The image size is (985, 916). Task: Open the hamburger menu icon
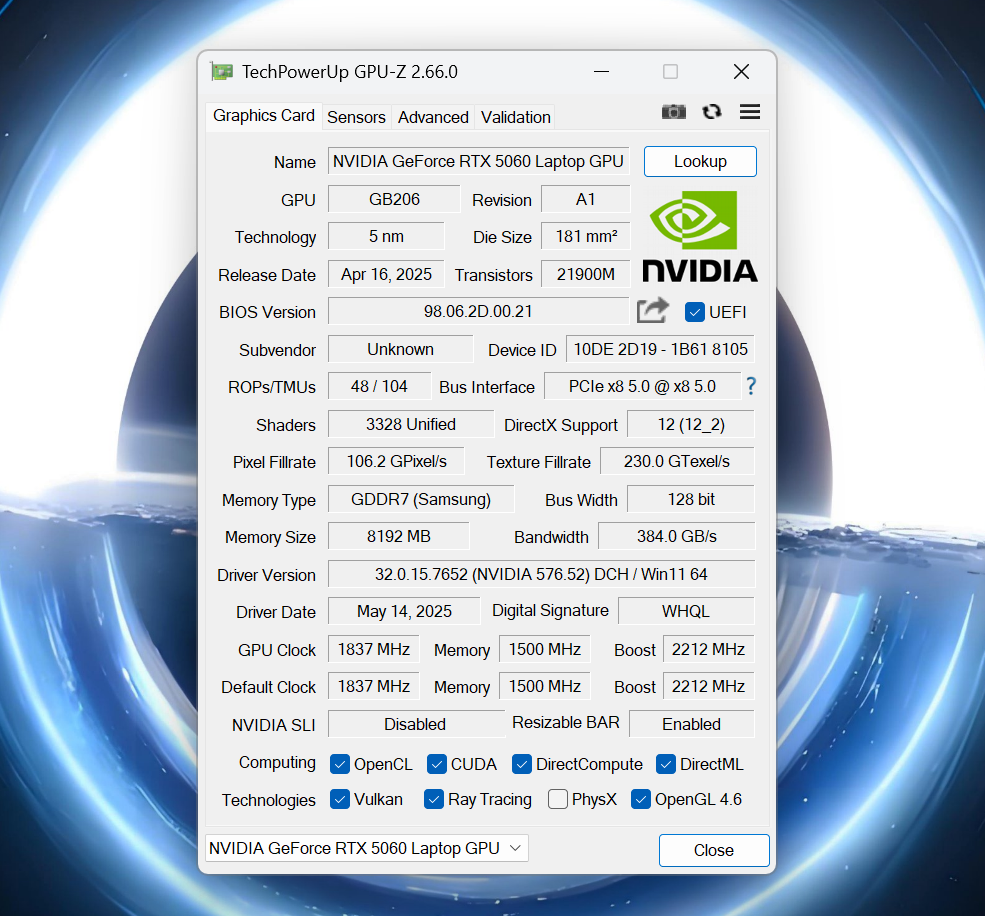[750, 112]
